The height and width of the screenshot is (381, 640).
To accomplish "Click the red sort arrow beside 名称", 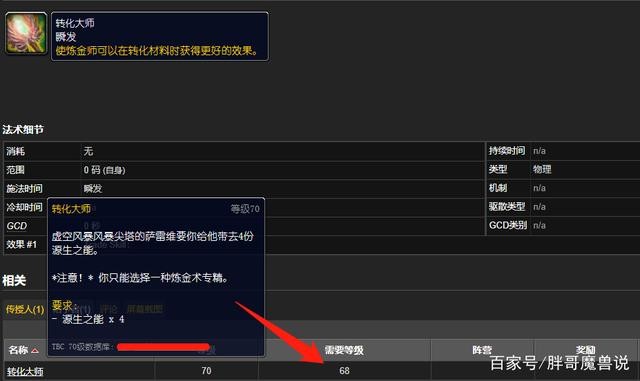I will (x=35, y=350).
